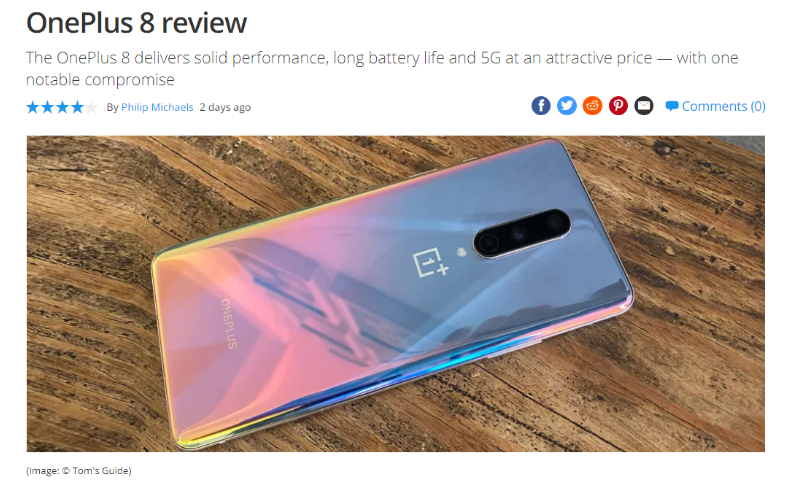Click the comments speech bubble icon
Screen dimensions: 790x483
[x=672, y=106]
